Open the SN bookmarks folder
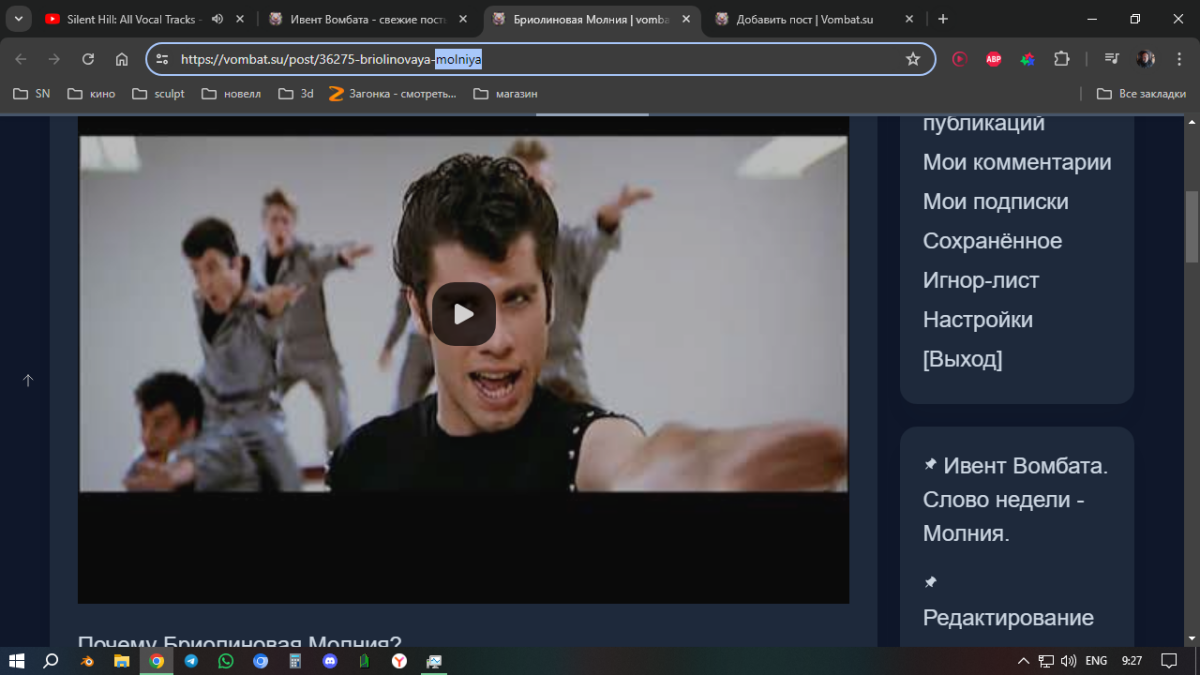Screen dimensions: 1200x675 pos(31,94)
